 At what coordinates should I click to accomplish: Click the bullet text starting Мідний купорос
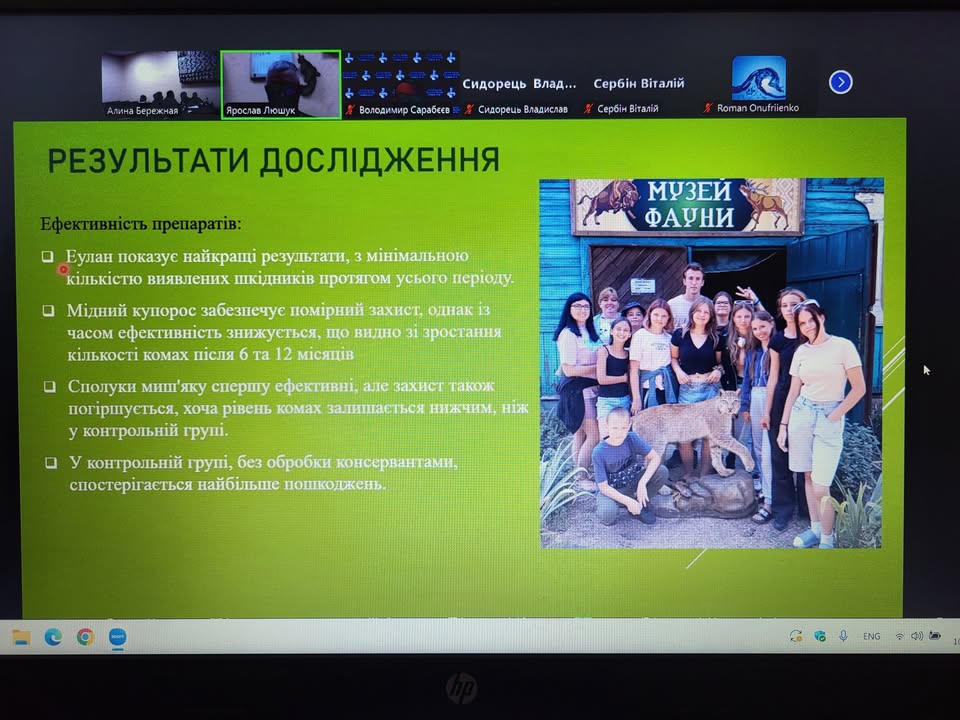(284, 332)
